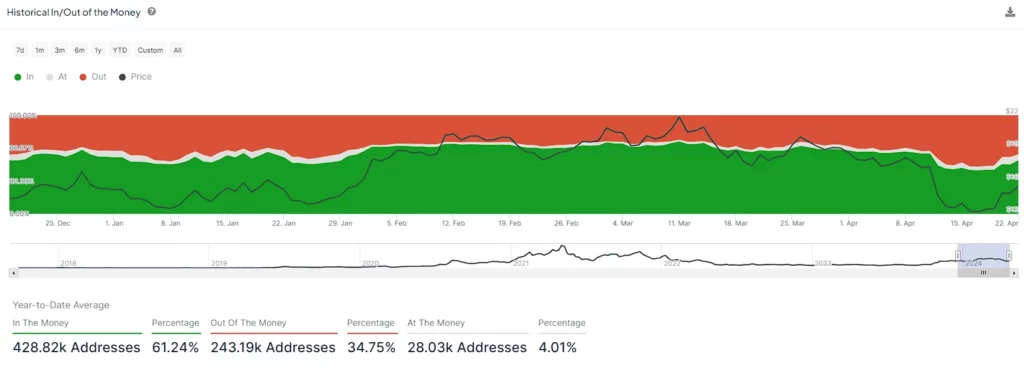The image size is (1024, 376).
Task: Switch to the 1y range
Action: (x=98, y=50)
